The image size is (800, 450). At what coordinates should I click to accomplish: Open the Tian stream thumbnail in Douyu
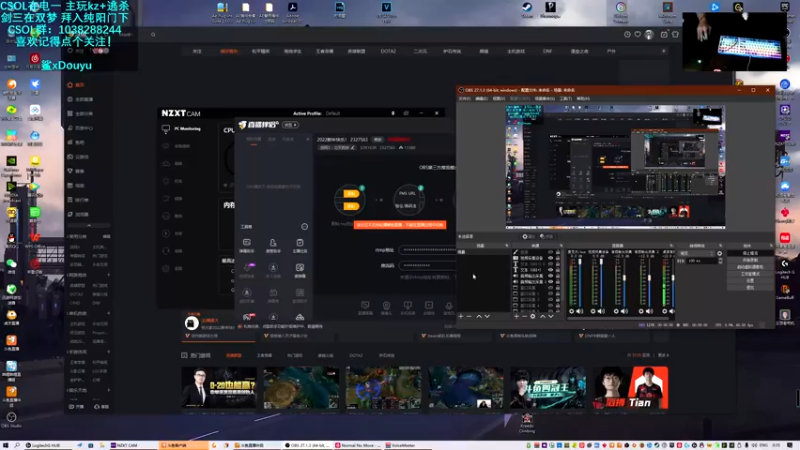pos(631,388)
